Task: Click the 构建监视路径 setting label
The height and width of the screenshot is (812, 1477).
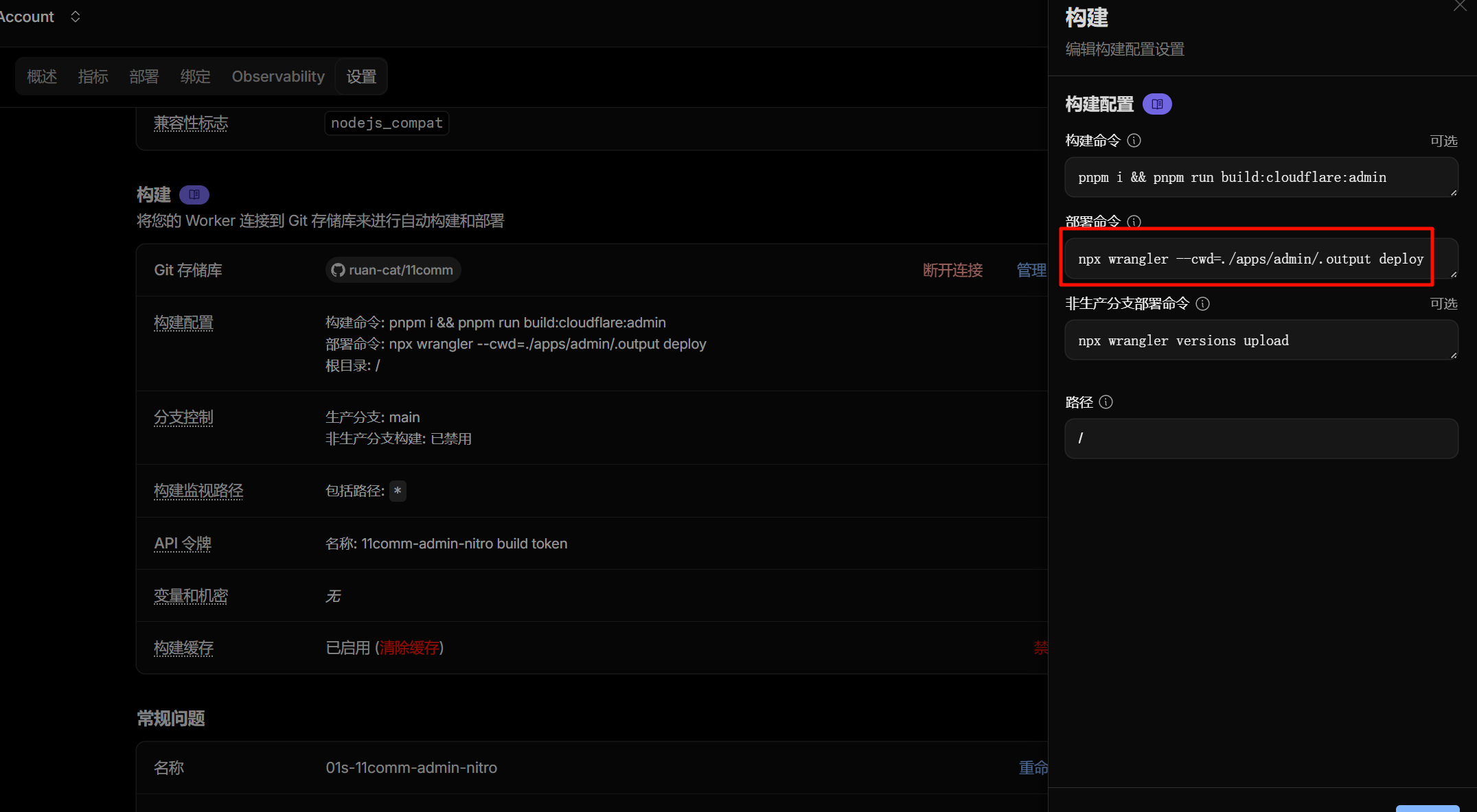Action: click(198, 491)
